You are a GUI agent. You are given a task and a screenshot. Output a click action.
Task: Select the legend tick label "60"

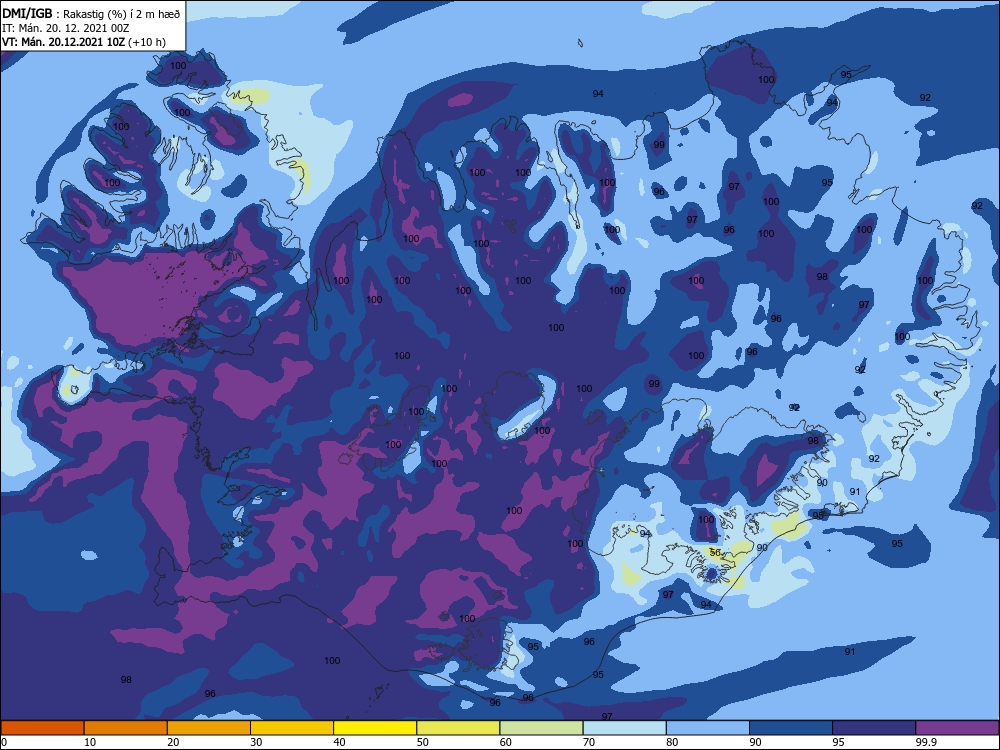click(506, 742)
